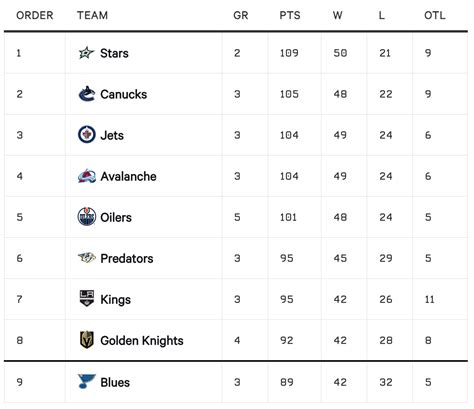Sort by the PTS column header
Image resolution: width=474 pixels, height=409 pixels.
click(290, 15)
